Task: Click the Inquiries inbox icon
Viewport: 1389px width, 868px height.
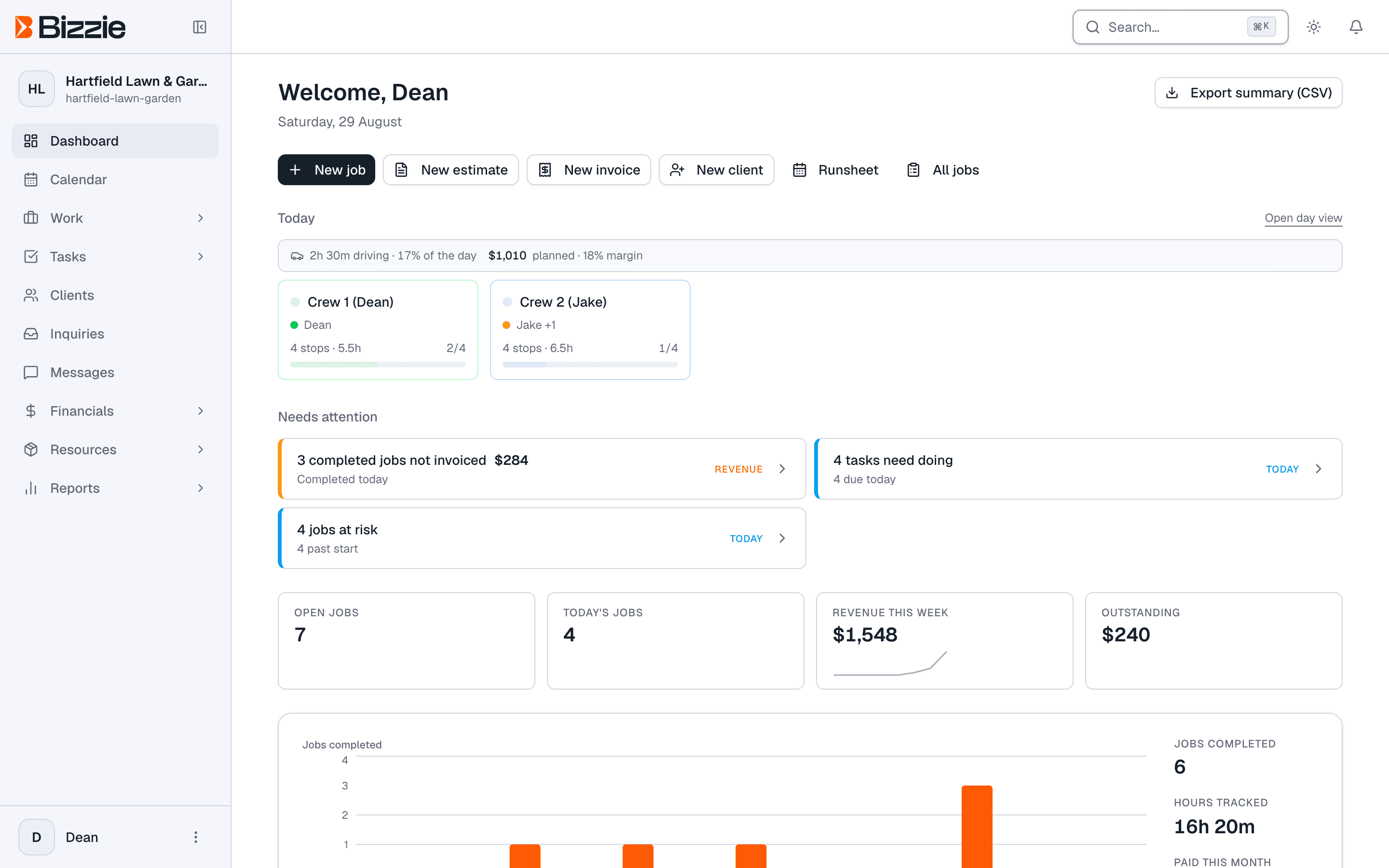Action: [31, 334]
